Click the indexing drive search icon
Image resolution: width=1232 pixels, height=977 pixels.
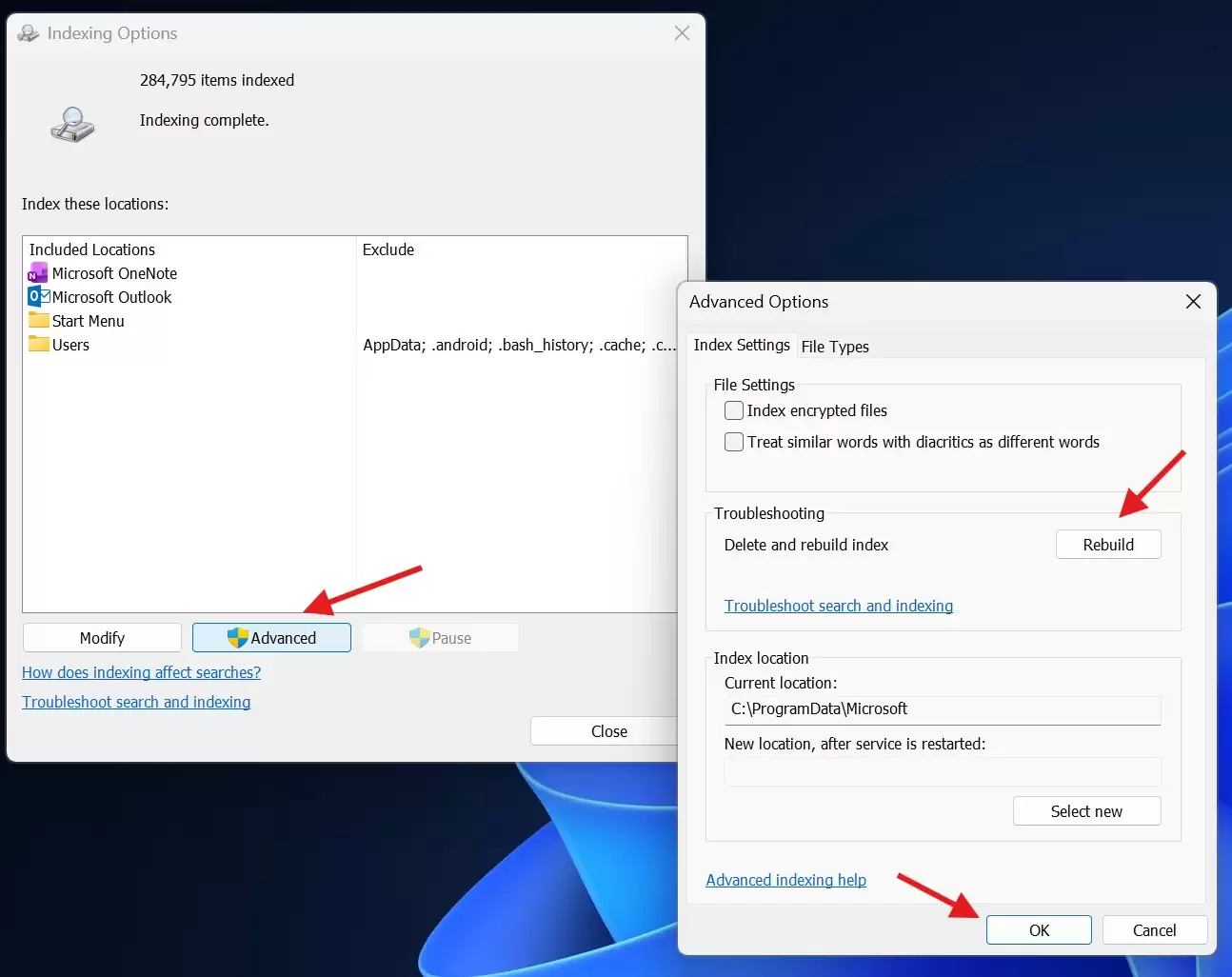(71, 124)
